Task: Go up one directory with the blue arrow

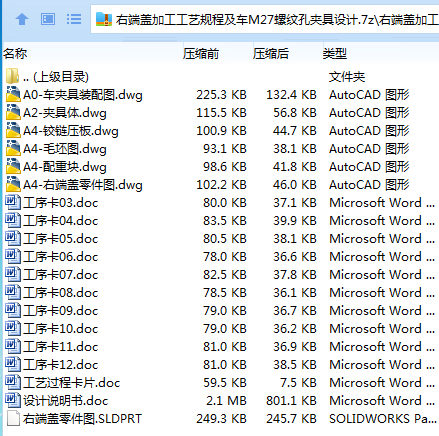Action: tap(22, 19)
